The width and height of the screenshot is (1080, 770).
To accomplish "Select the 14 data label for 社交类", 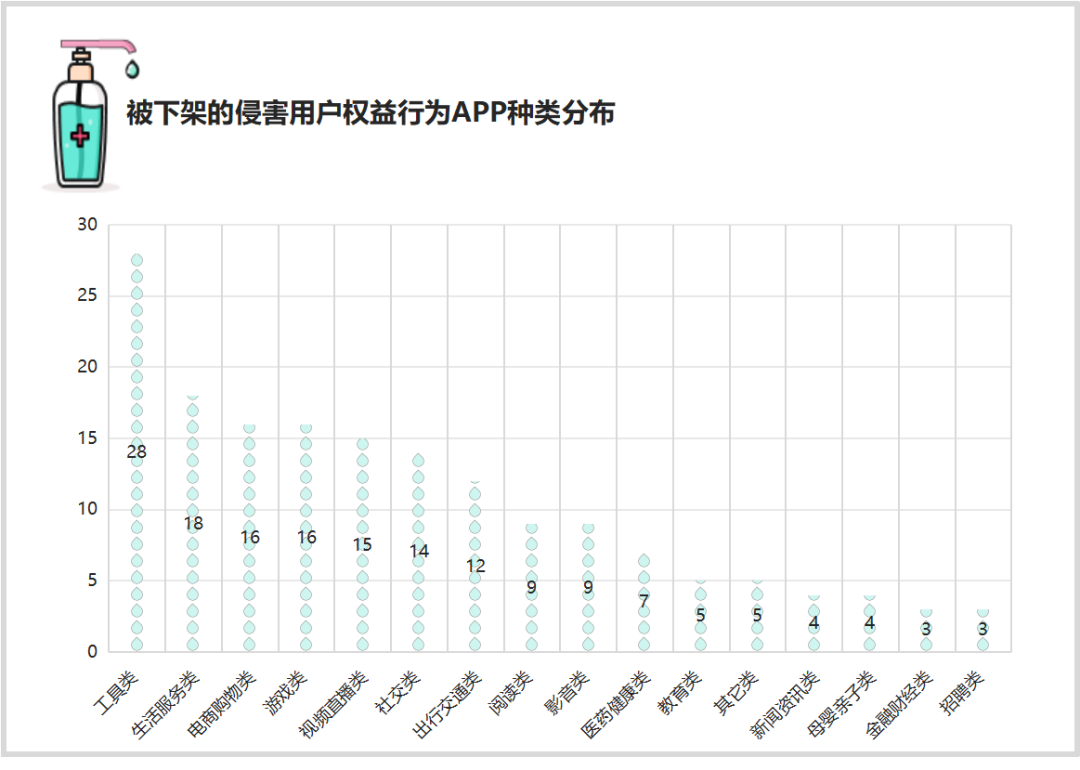I will tap(419, 551).
